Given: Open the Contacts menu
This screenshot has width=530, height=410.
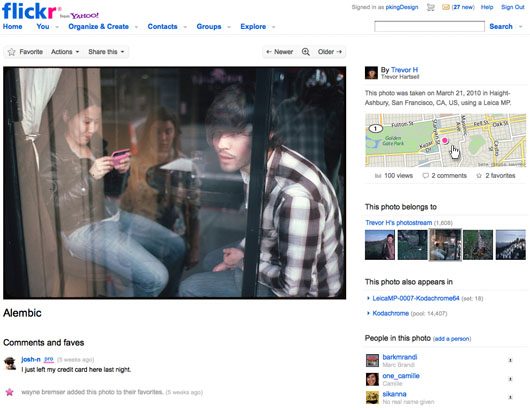Looking at the screenshot, I should [x=162, y=26].
